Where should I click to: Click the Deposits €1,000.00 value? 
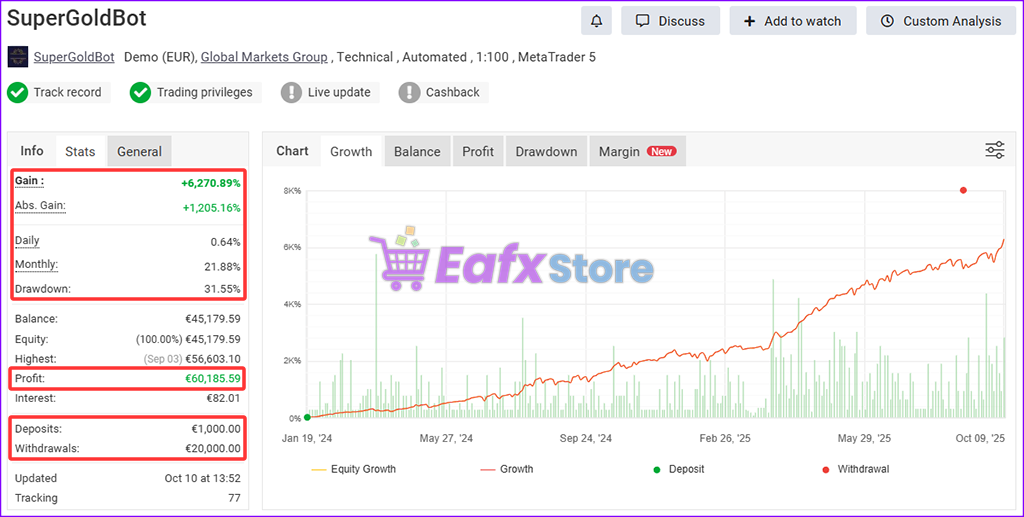coord(216,429)
